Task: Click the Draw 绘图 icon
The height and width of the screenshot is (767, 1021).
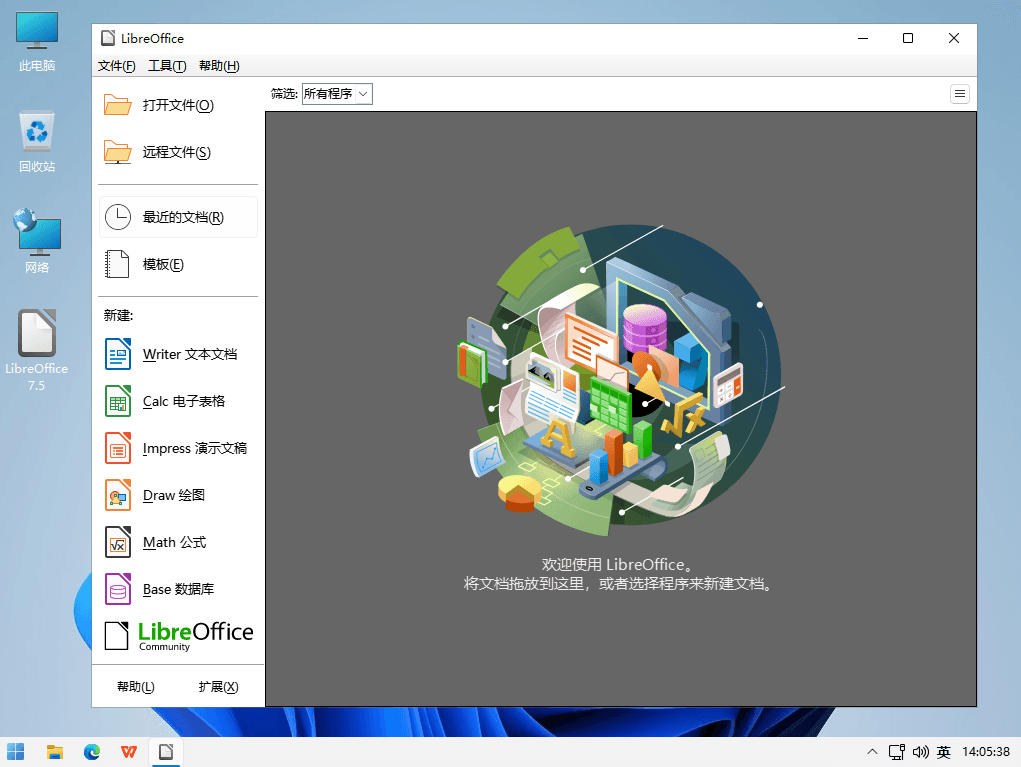Action: (118, 495)
